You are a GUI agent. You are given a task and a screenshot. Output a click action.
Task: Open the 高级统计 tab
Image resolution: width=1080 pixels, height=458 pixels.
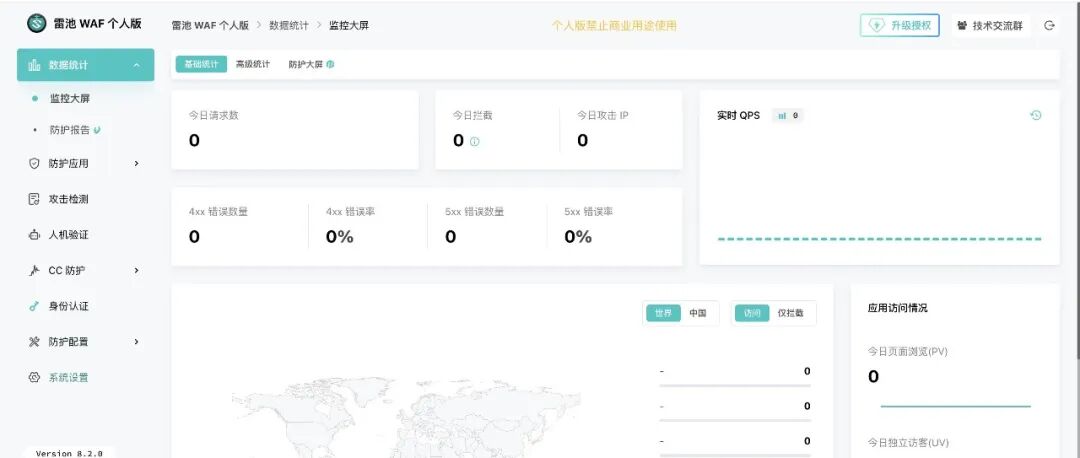pyautogui.click(x=253, y=64)
